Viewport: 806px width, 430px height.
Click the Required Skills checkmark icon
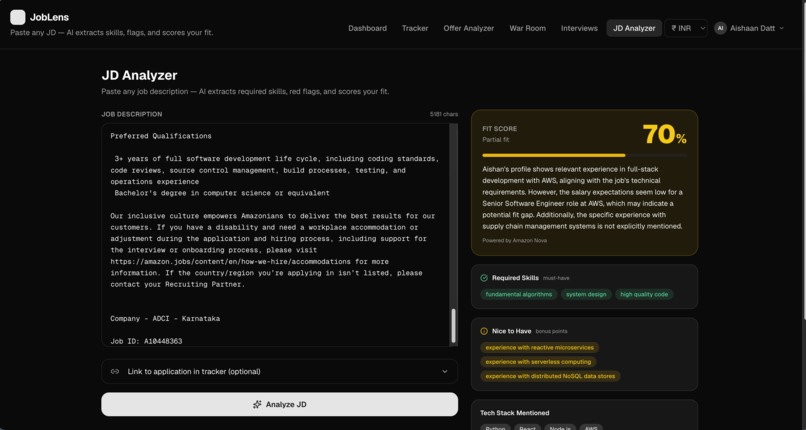point(484,278)
